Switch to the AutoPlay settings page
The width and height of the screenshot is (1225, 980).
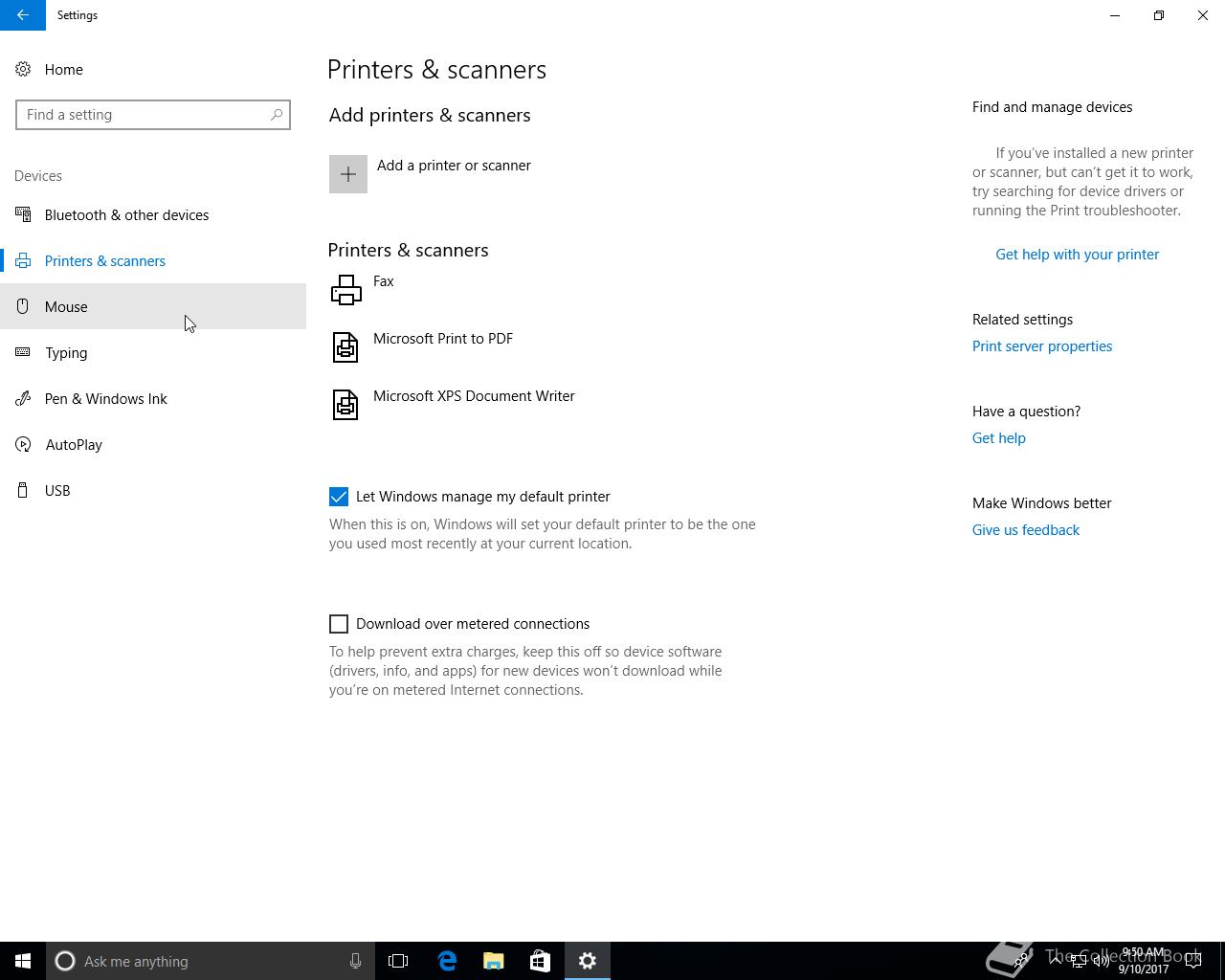(153, 445)
